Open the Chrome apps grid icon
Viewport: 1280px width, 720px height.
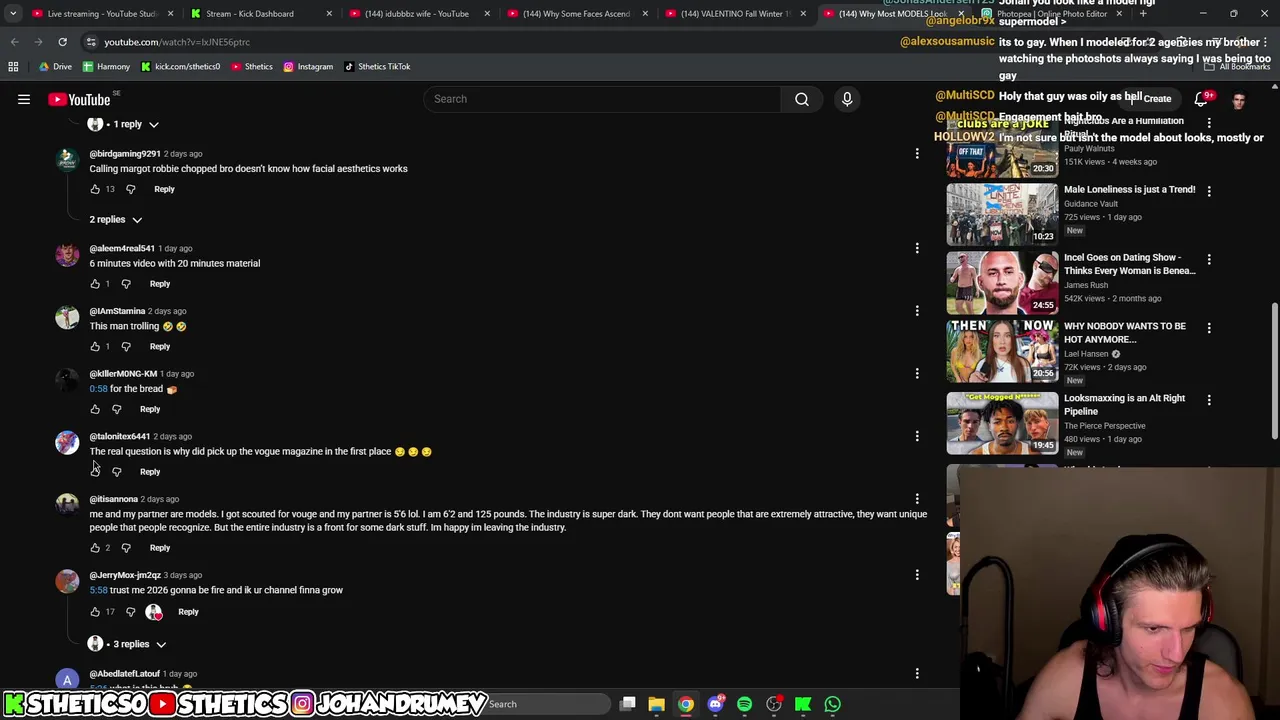(x=13, y=66)
